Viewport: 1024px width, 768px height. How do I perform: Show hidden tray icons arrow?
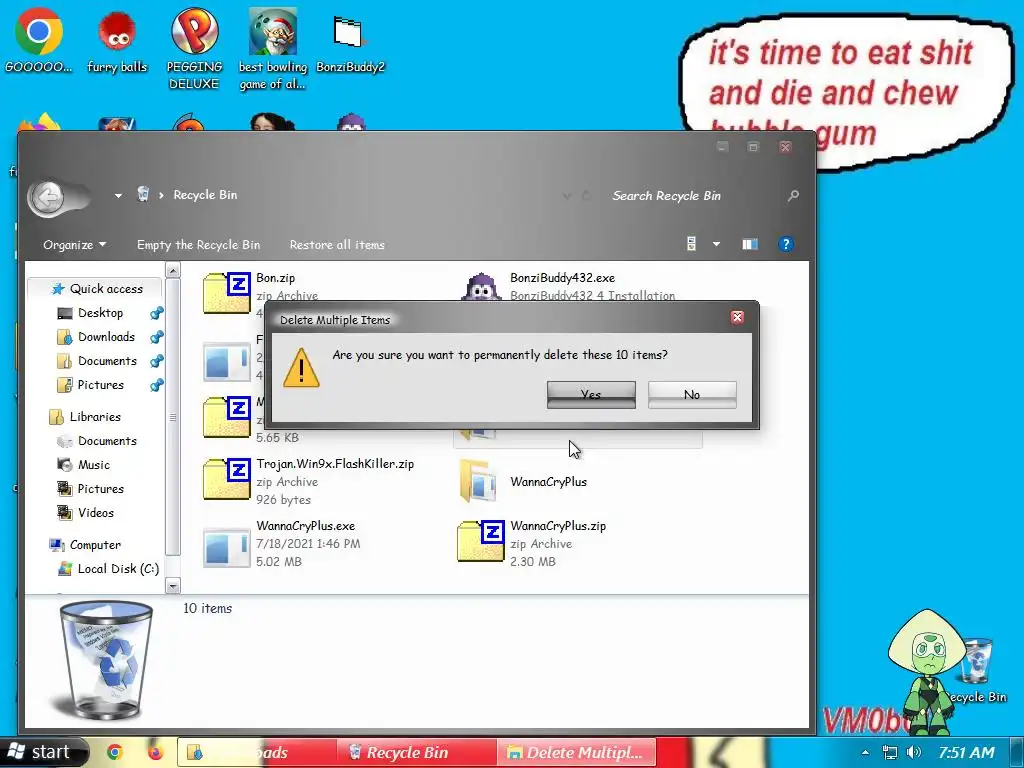point(865,752)
